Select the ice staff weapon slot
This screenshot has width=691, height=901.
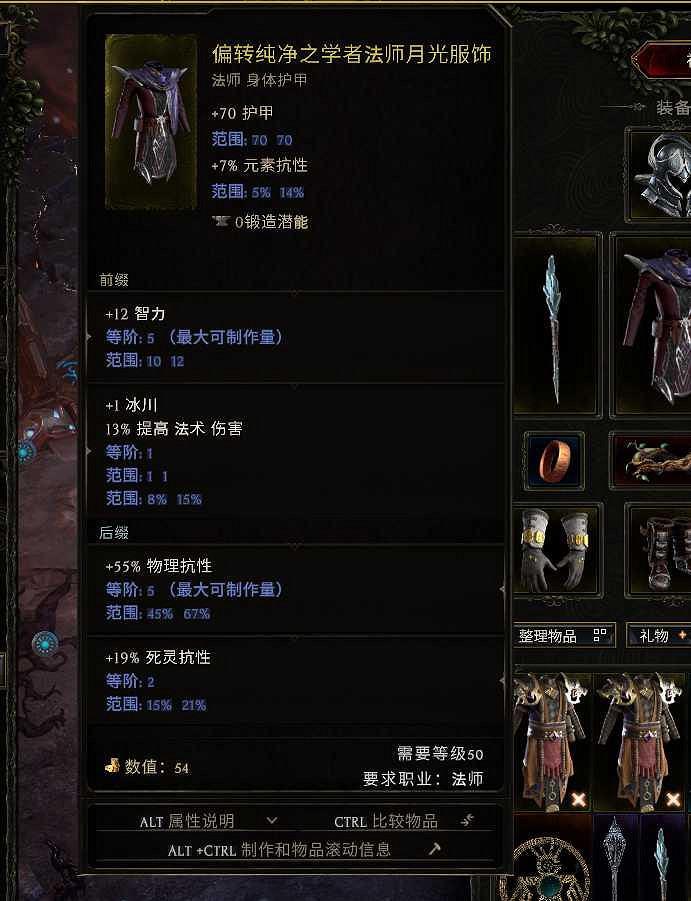coord(556,325)
